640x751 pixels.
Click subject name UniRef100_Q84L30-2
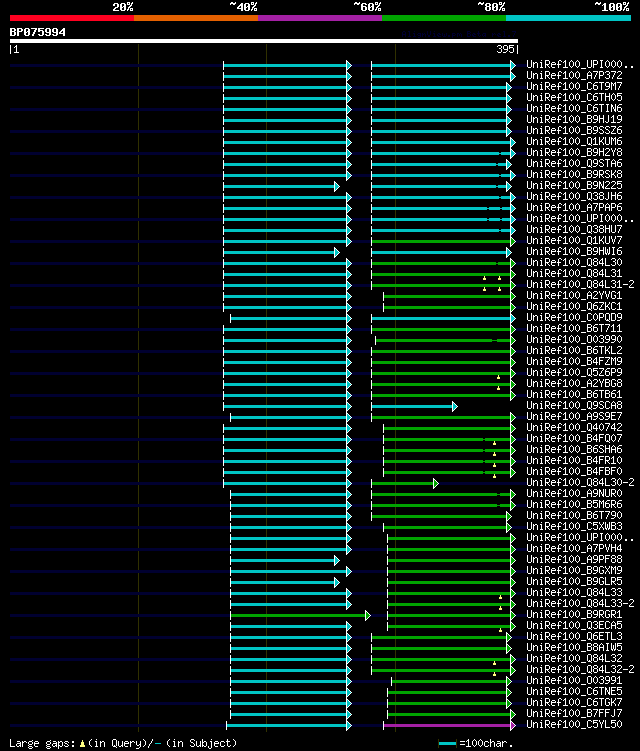point(580,483)
